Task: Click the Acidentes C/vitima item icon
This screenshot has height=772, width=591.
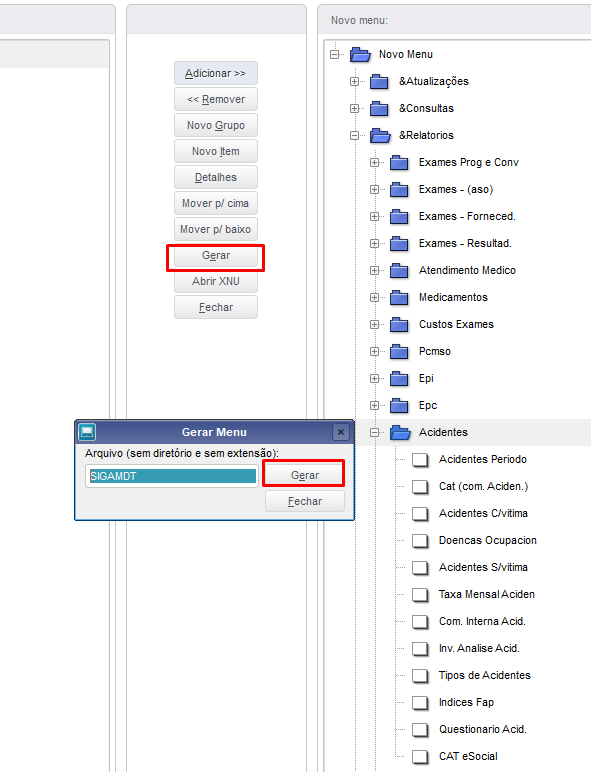Action: point(420,514)
